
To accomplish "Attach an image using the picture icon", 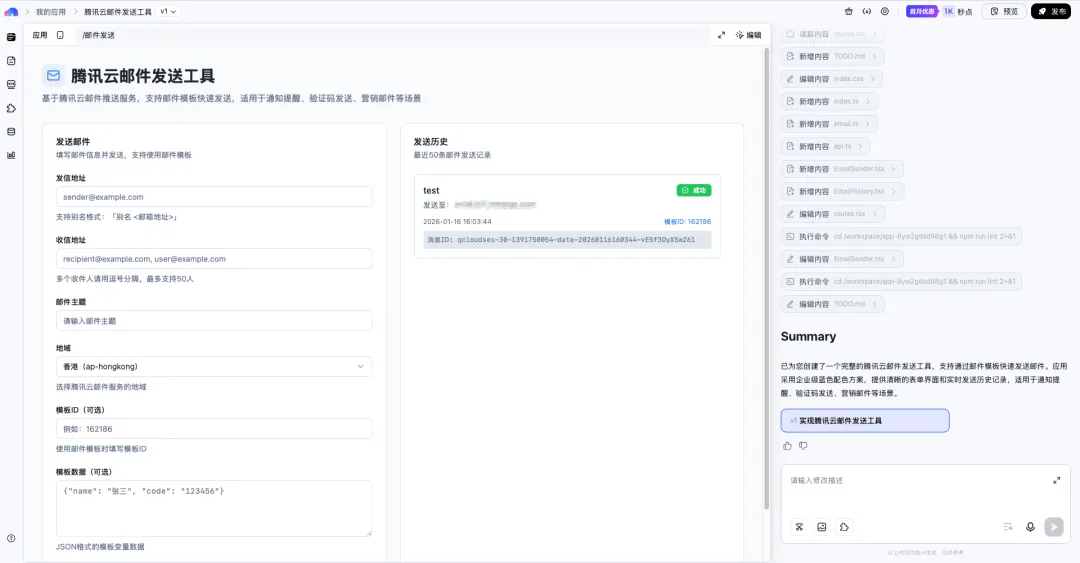I will click(x=822, y=527).
